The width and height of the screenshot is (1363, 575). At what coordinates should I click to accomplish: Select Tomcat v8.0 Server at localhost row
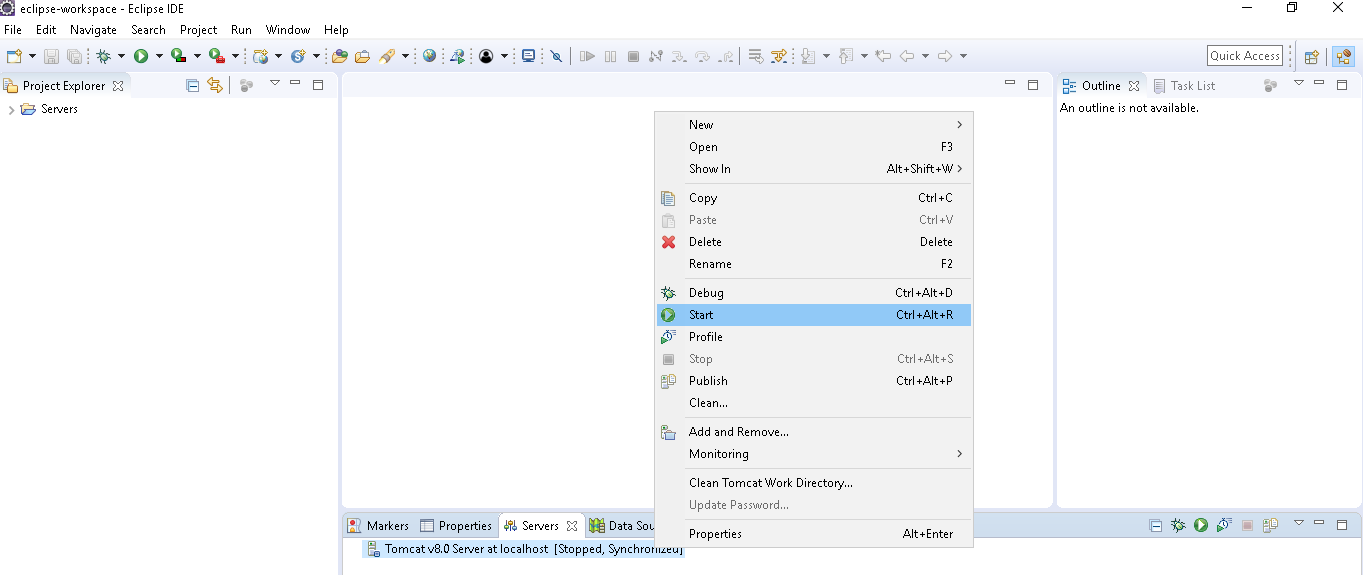point(524,550)
